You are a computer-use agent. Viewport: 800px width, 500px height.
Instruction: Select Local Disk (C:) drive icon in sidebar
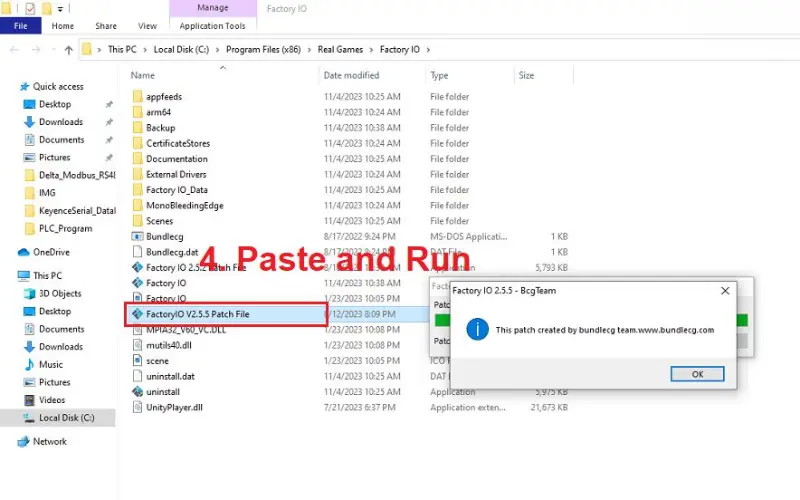(x=29, y=418)
